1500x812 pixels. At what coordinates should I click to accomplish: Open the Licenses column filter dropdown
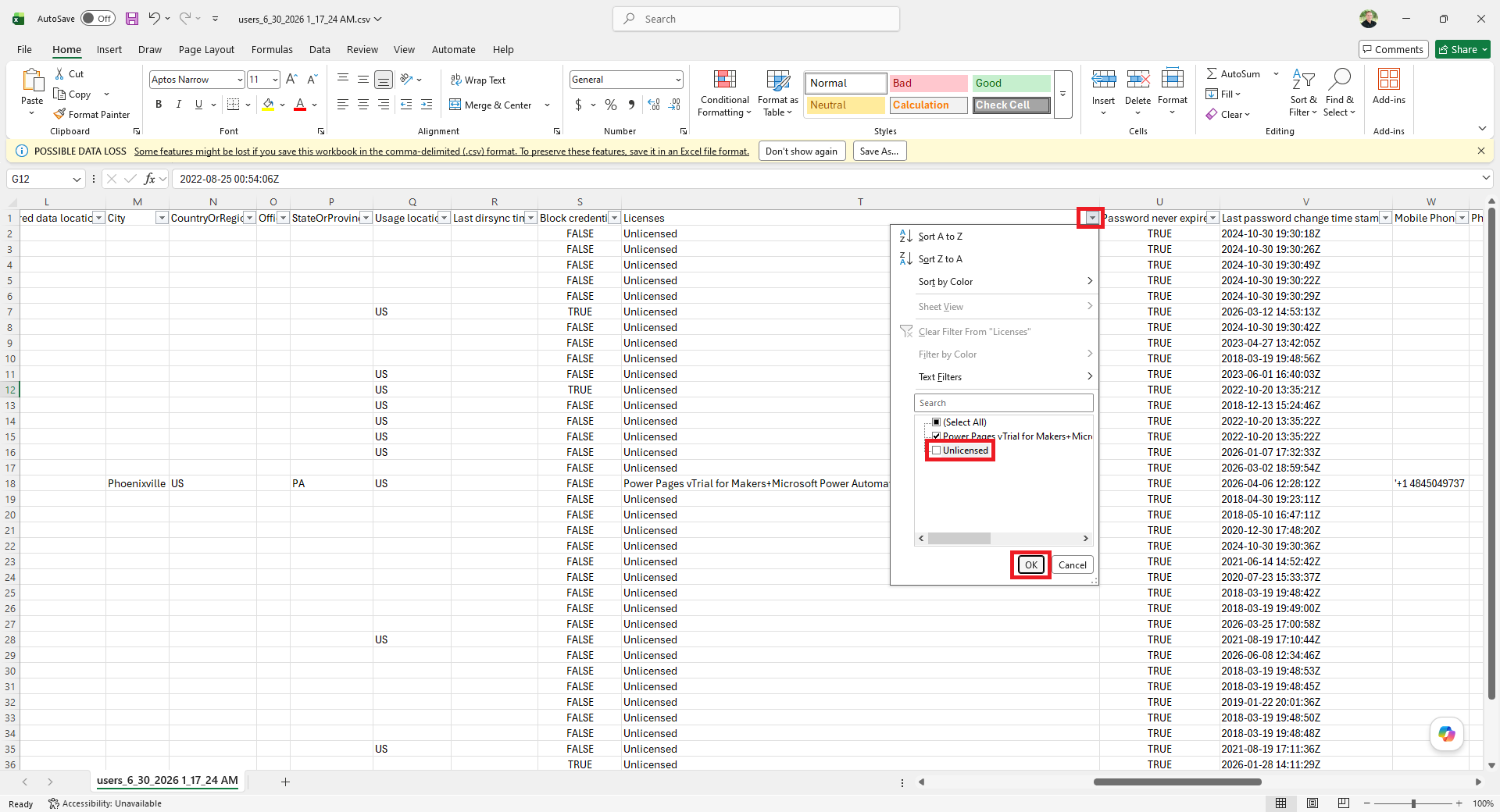coord(1092,218)
